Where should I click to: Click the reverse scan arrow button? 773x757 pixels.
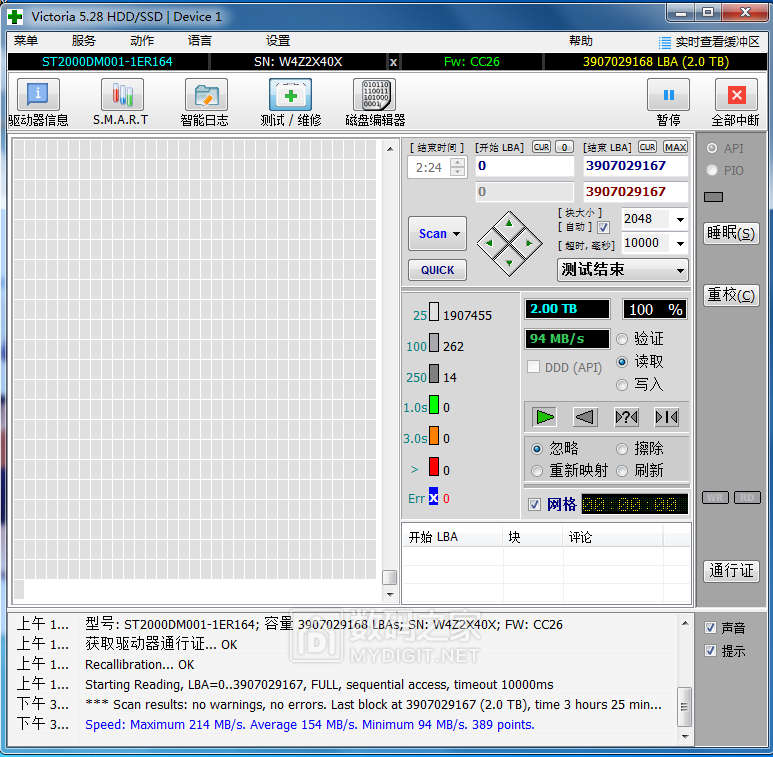point(585,417)
